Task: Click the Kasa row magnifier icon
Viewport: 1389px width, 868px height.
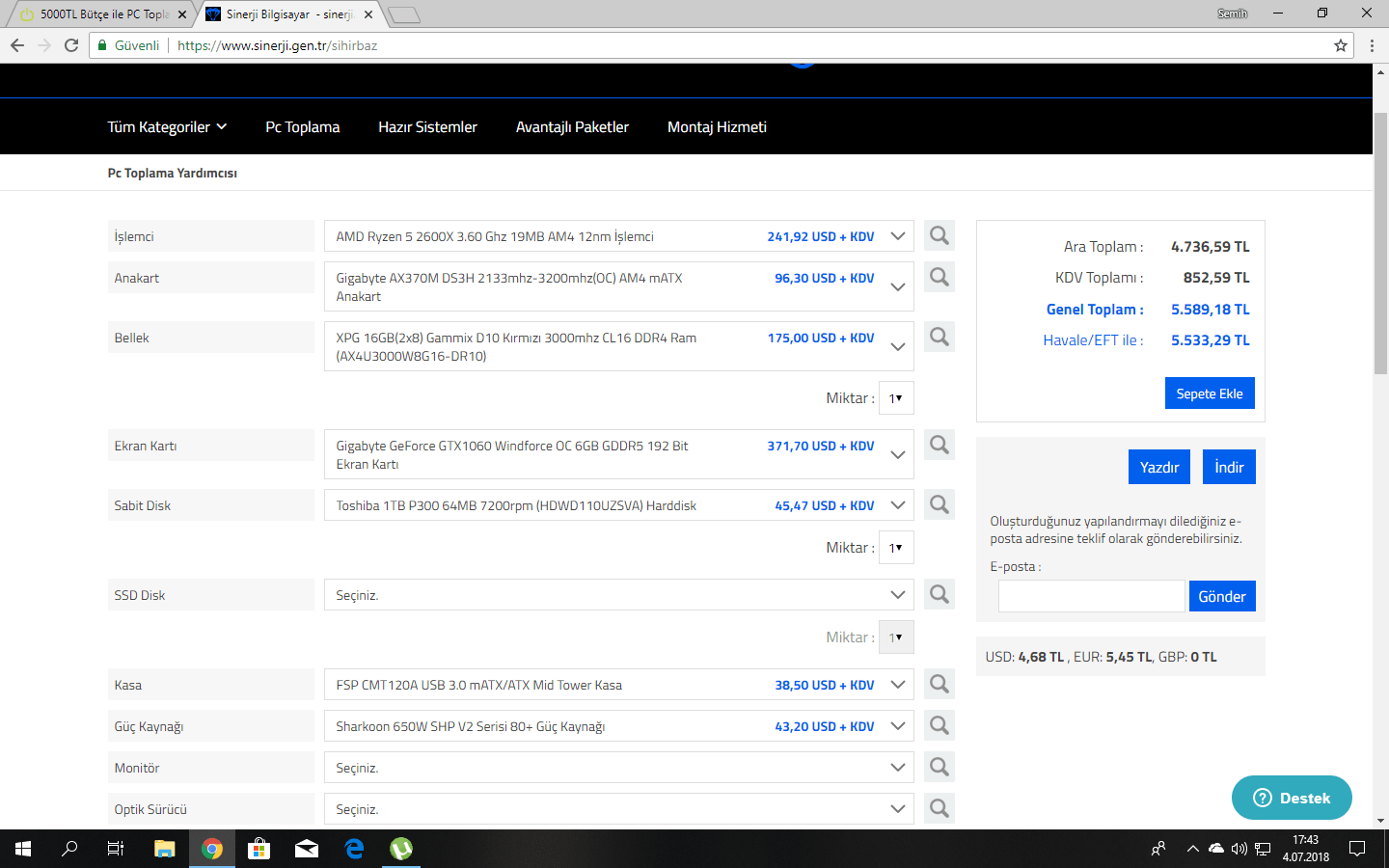Action: click(940, 684)
